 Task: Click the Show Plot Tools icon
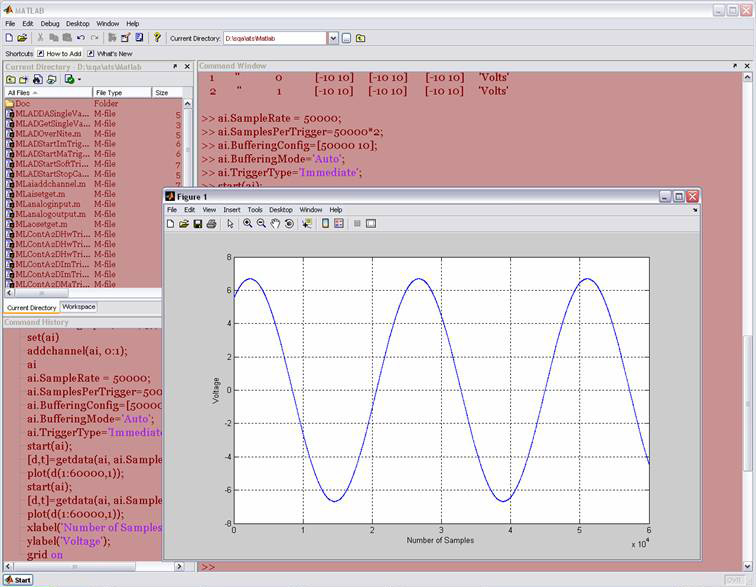tap(371, 224)
